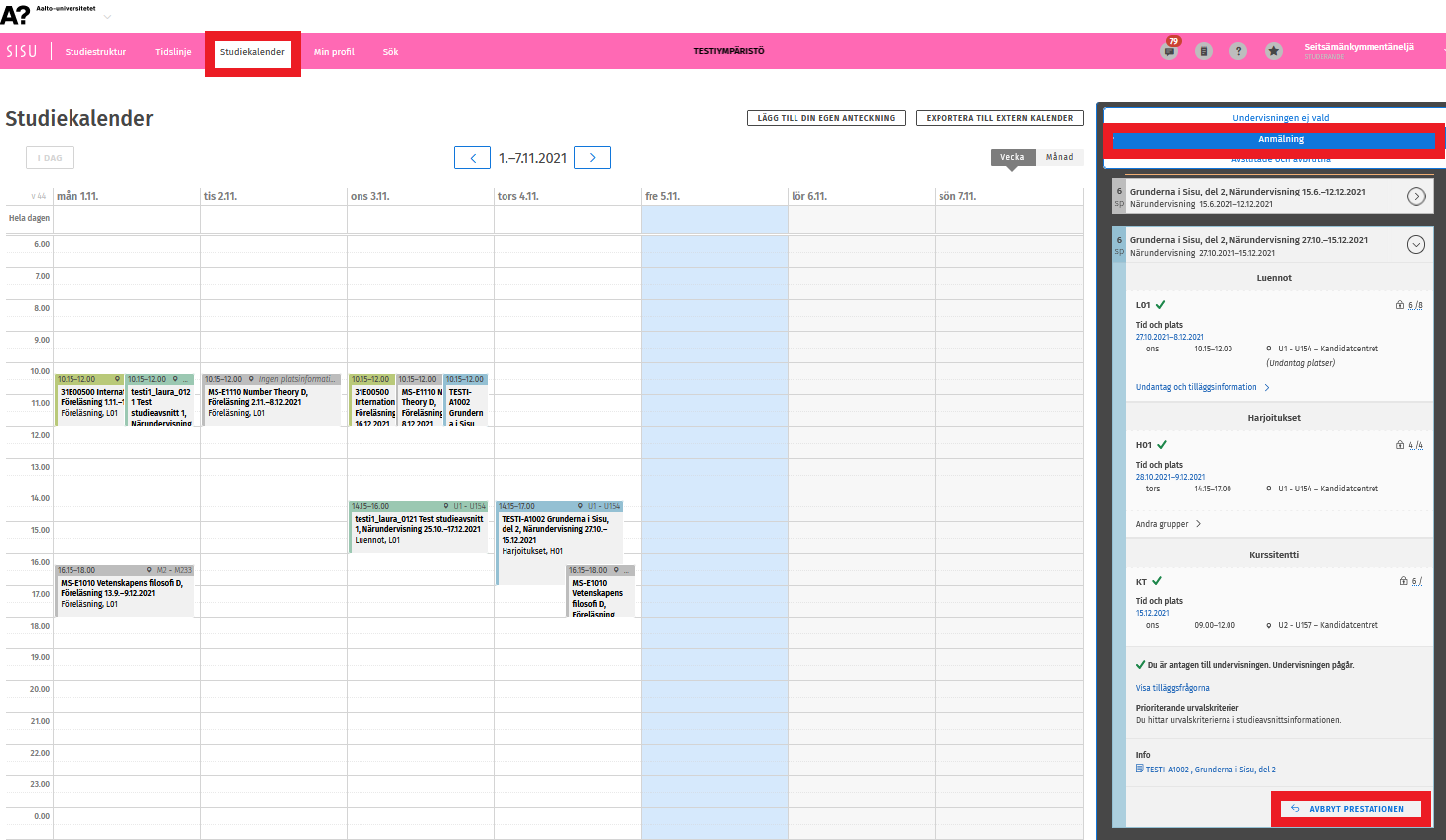Click Exportera till extern kalender button
1446x840 pixels.
coord(999,118)
